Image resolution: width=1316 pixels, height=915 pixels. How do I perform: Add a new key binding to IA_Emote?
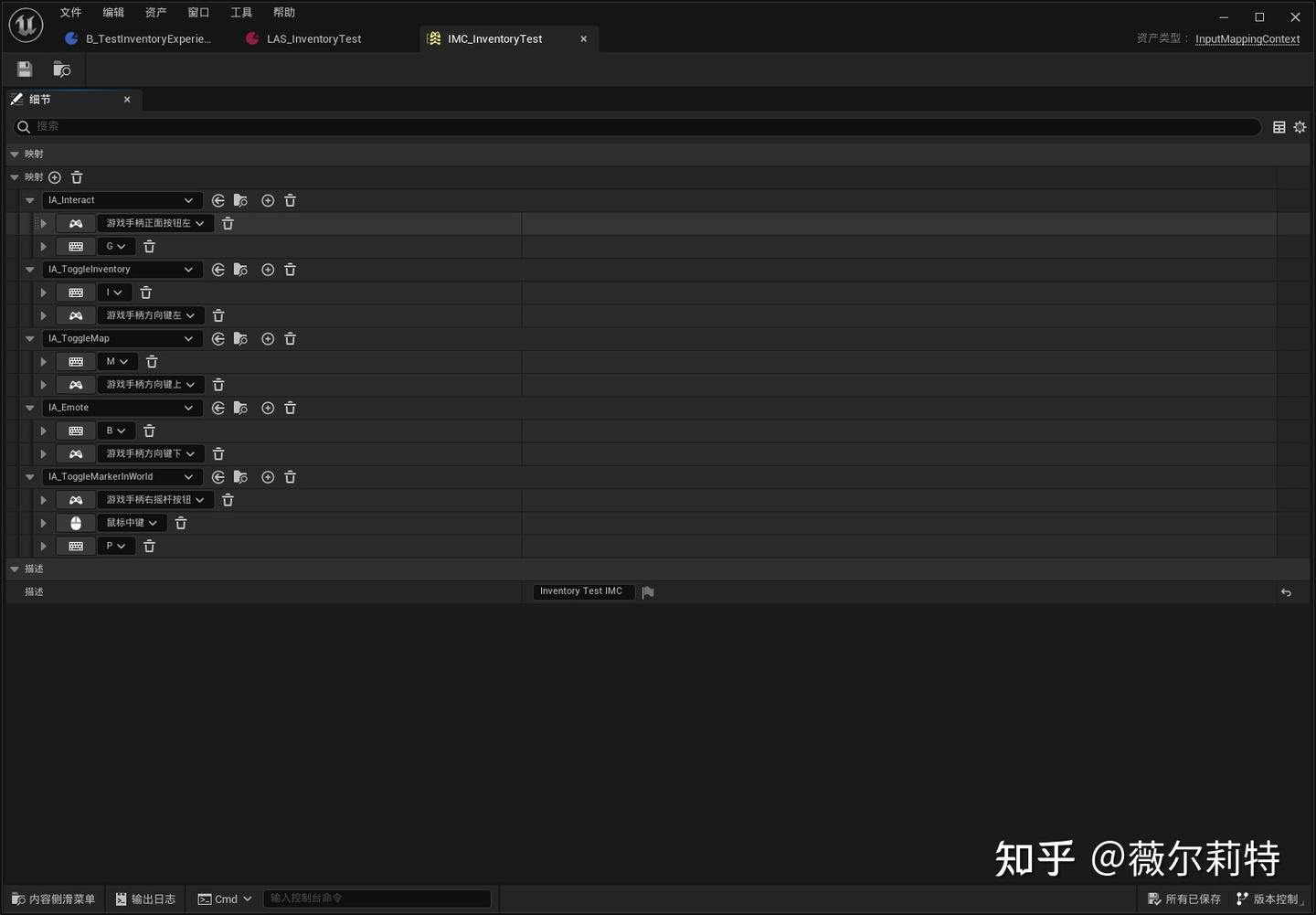[268, 408]
